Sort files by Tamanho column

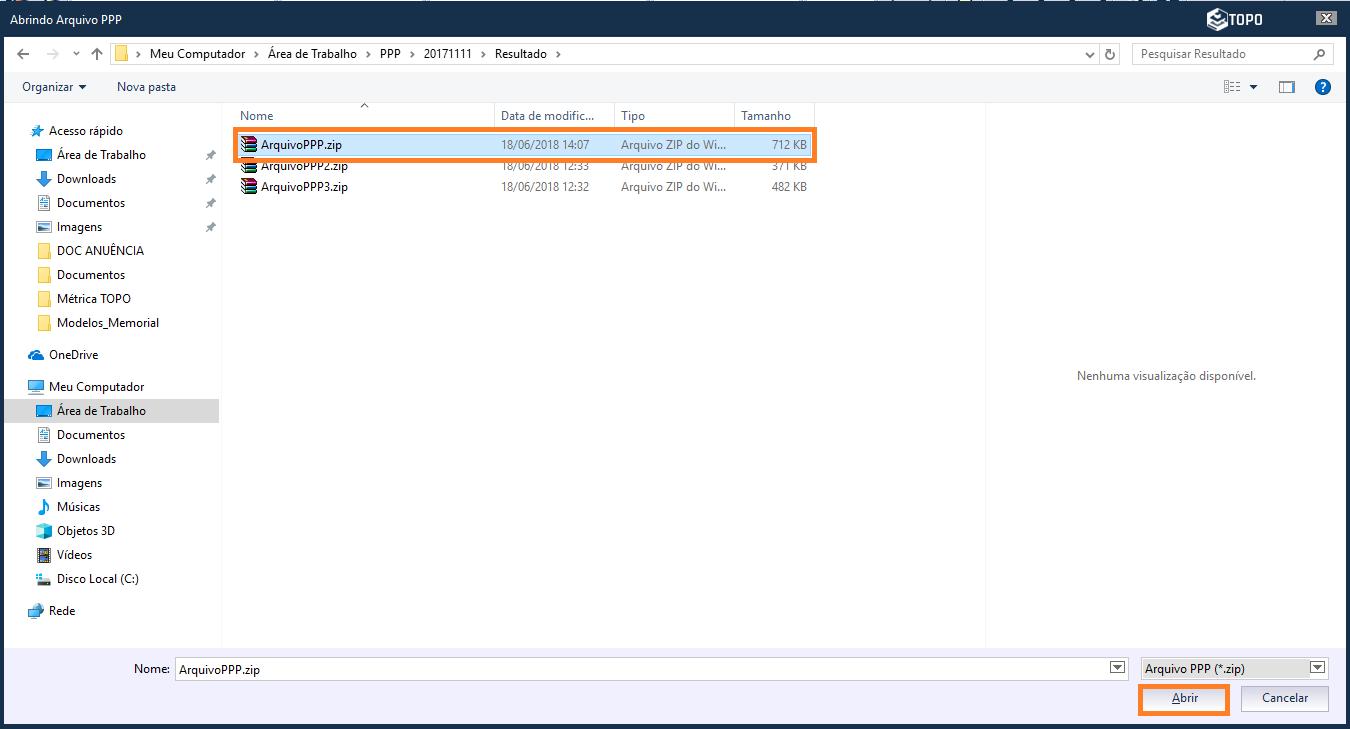click(766, 116)
